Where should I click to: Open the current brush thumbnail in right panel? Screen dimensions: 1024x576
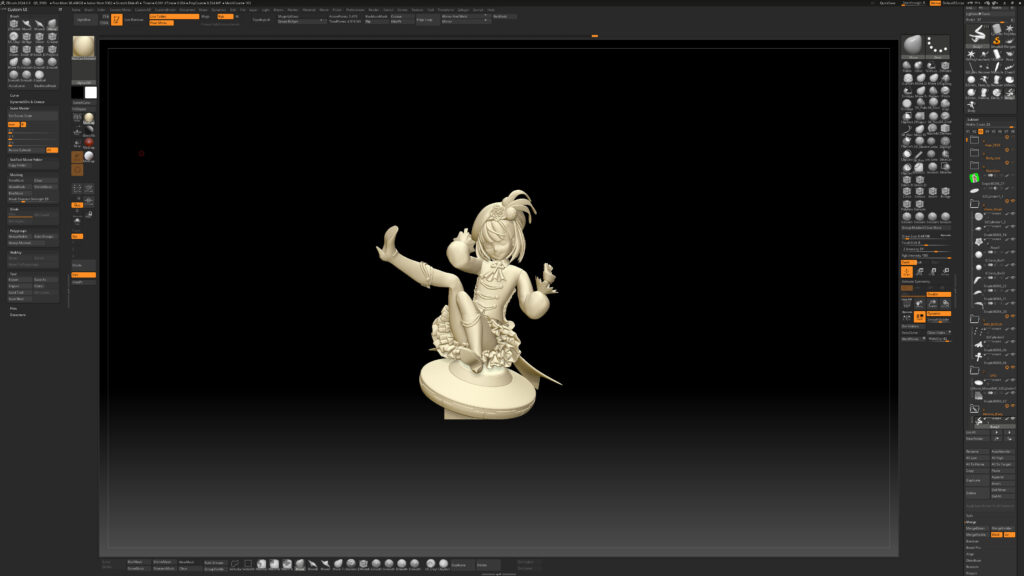pos(912,46)
